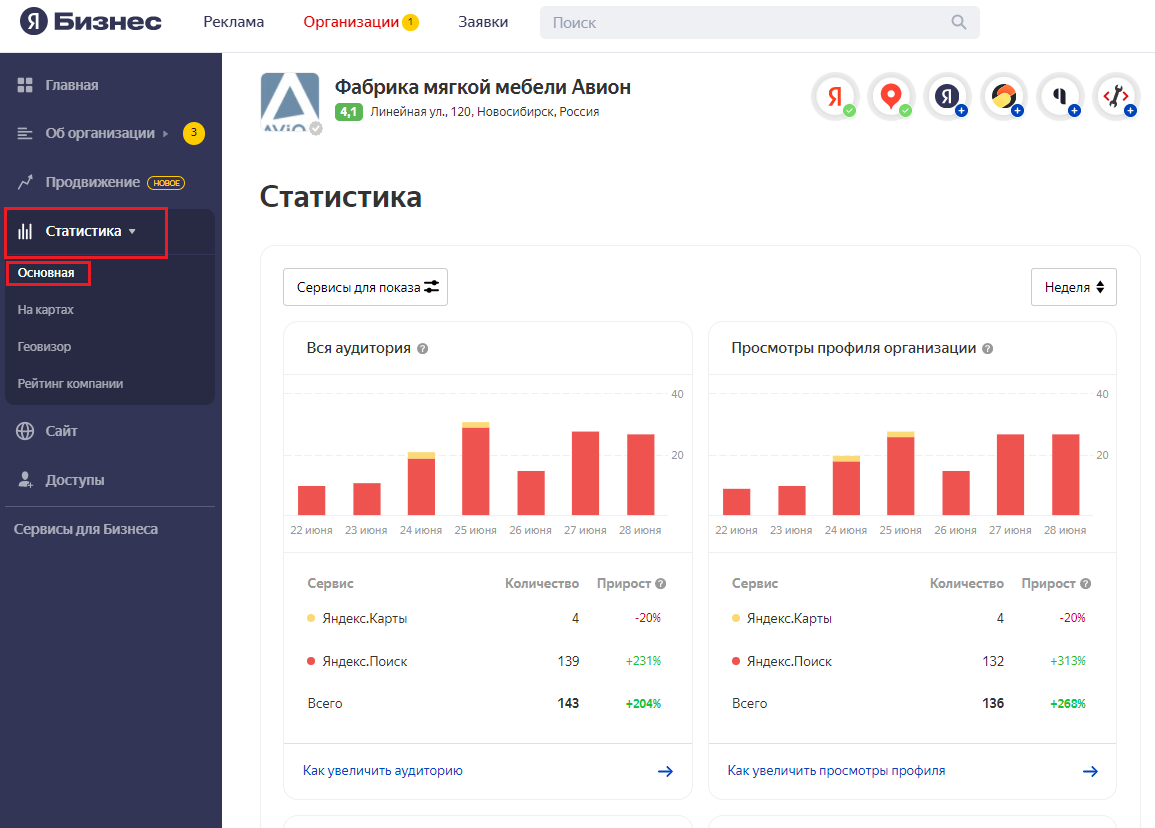The width and height of the screenshot is (1155, 828).
Task: Open the Реклама top menu
Action: click(233, 22)
